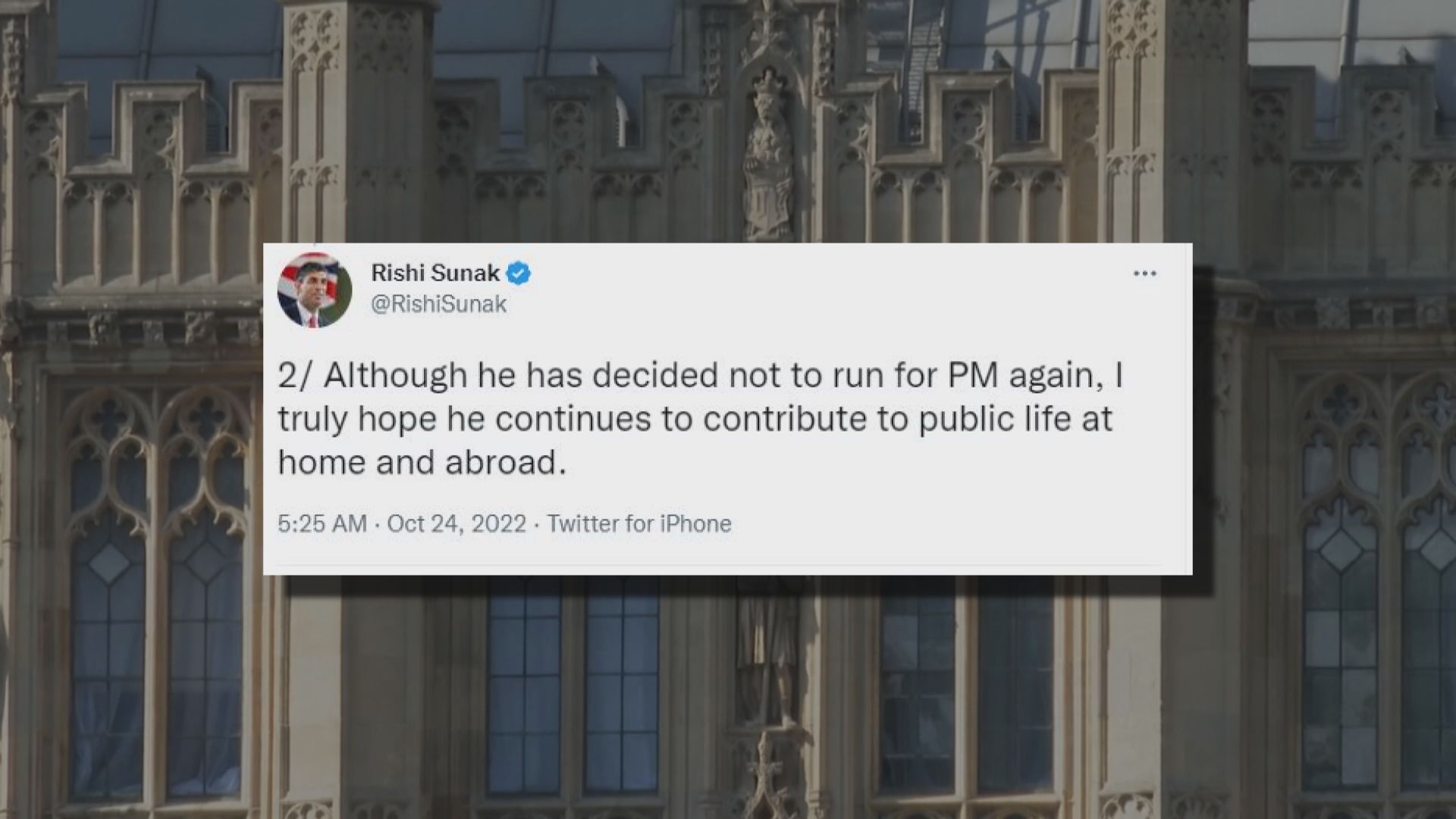Click the word "again" in the tweet
Image resolution: width=1456 pixels, height=819 pixels.
[x=1055, y=376]
